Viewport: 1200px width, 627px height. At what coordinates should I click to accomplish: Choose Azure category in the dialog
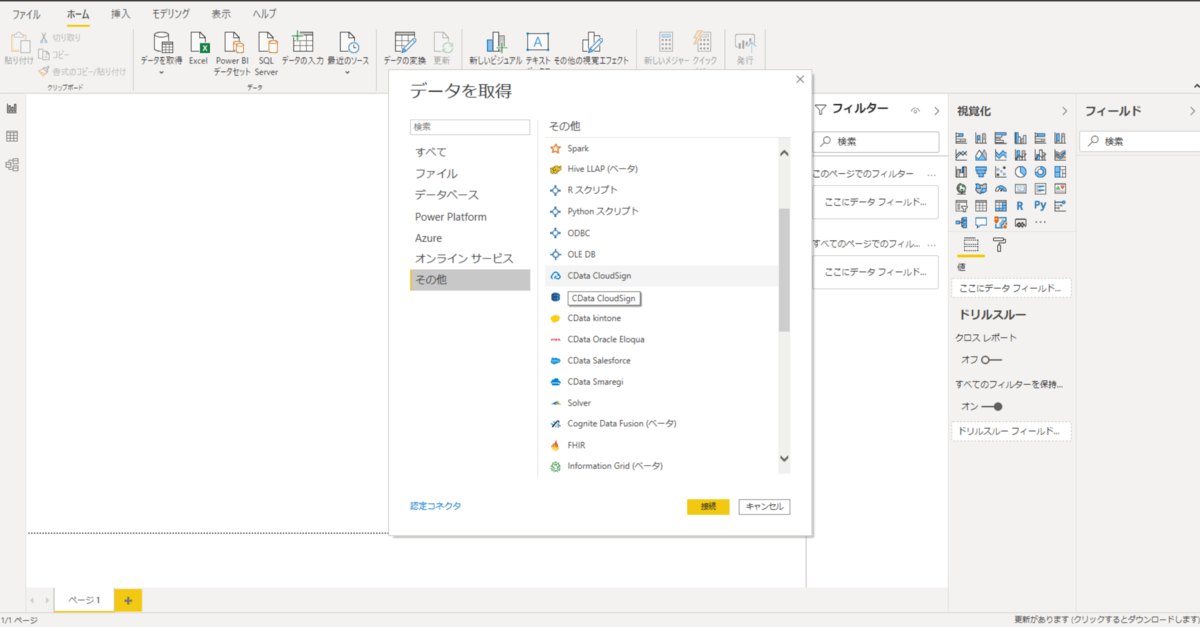point(470,238)
